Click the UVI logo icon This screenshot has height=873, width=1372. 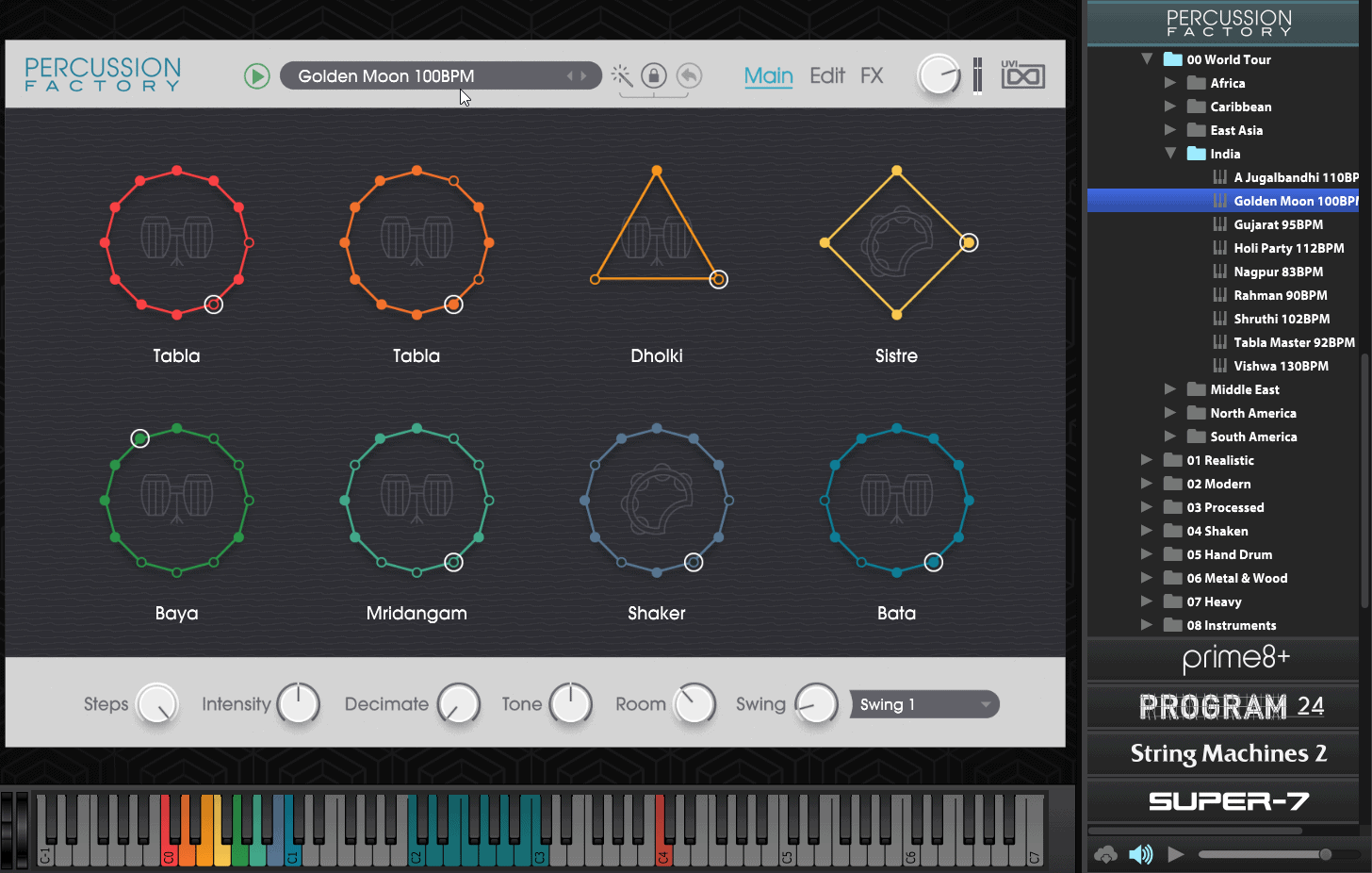[x=1022, y=74]
